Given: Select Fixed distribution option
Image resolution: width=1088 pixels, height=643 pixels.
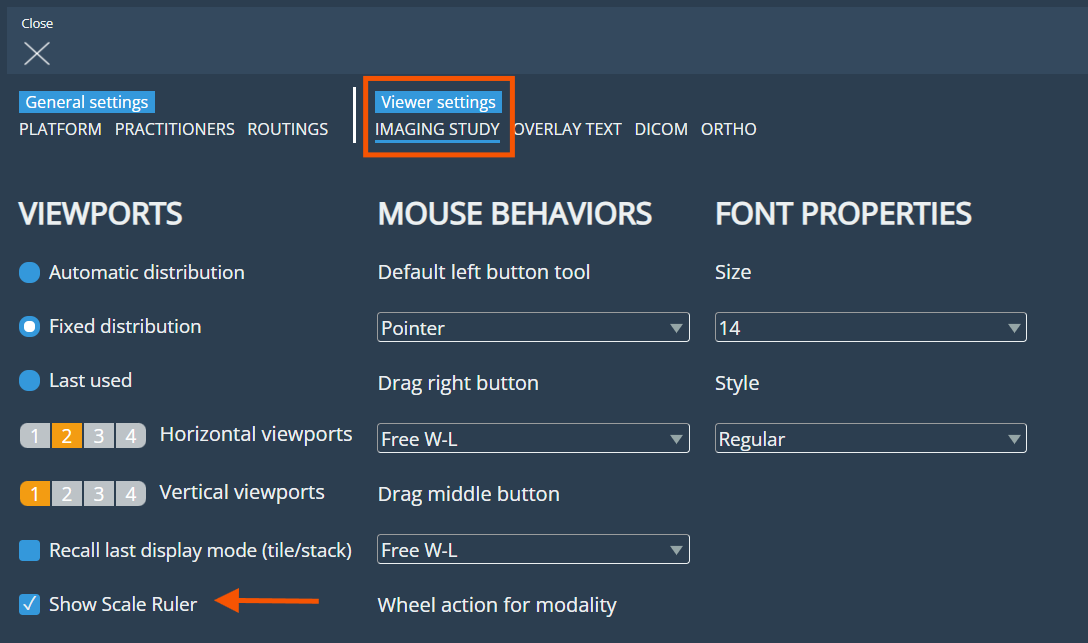Looking at the screenshot, I should click(x=30, y=327).
